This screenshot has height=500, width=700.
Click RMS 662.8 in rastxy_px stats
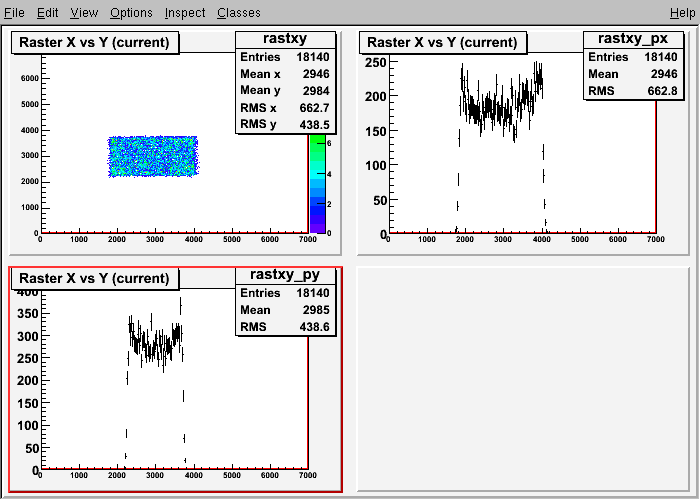pyautogui.click(x=633, y=91)
